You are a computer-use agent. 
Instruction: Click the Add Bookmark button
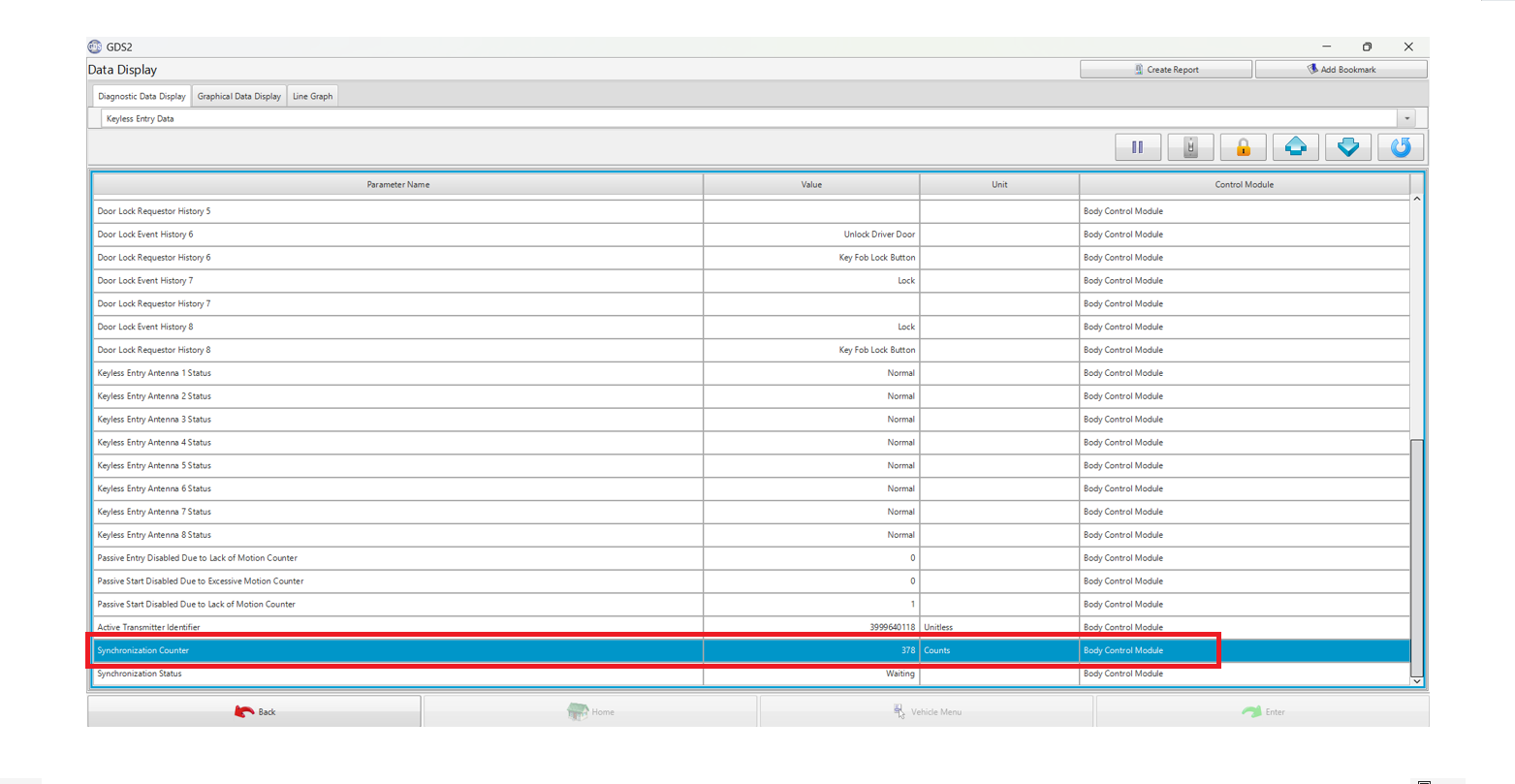tap(1341, 70)
